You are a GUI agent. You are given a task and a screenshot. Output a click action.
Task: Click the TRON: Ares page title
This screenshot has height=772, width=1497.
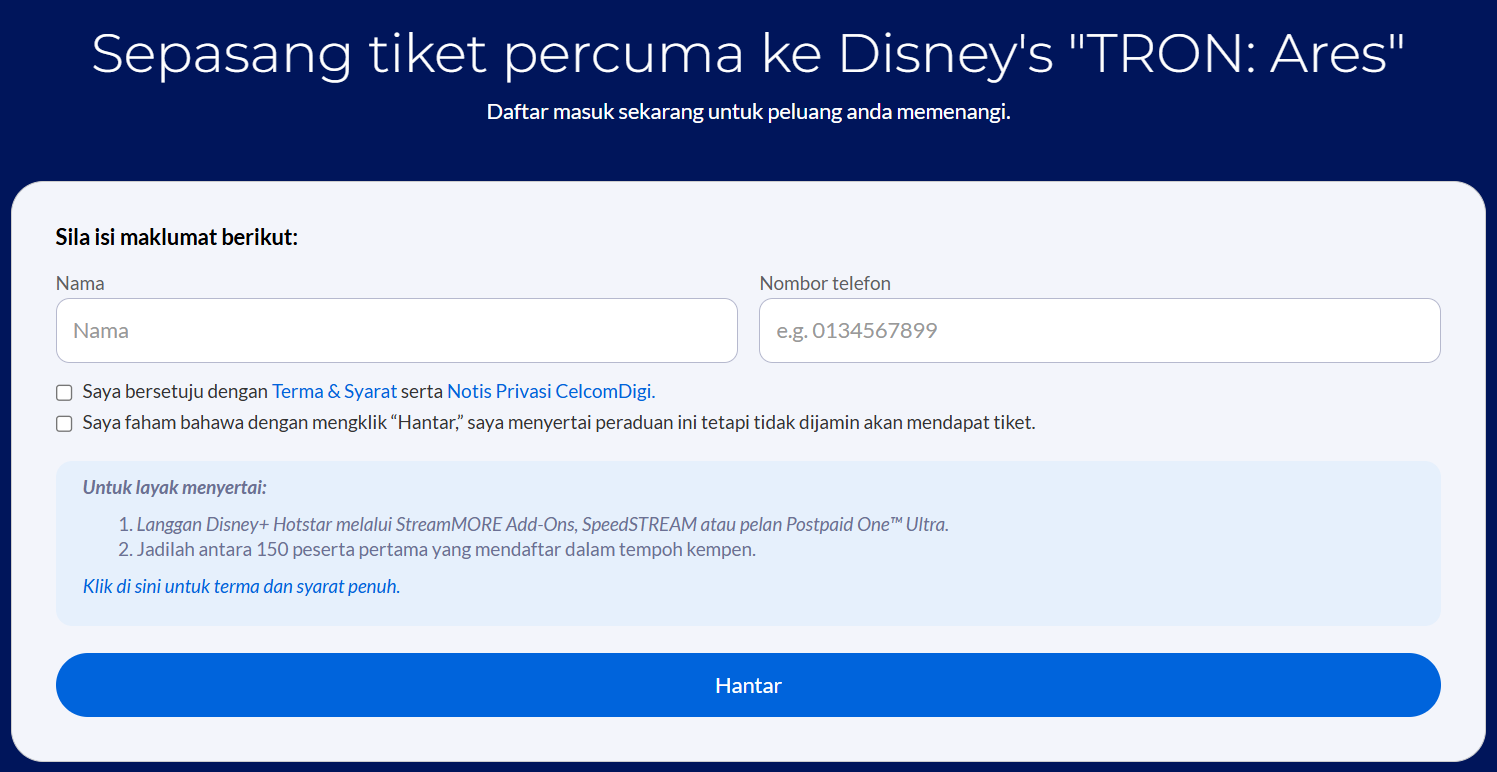click(748, 54)
